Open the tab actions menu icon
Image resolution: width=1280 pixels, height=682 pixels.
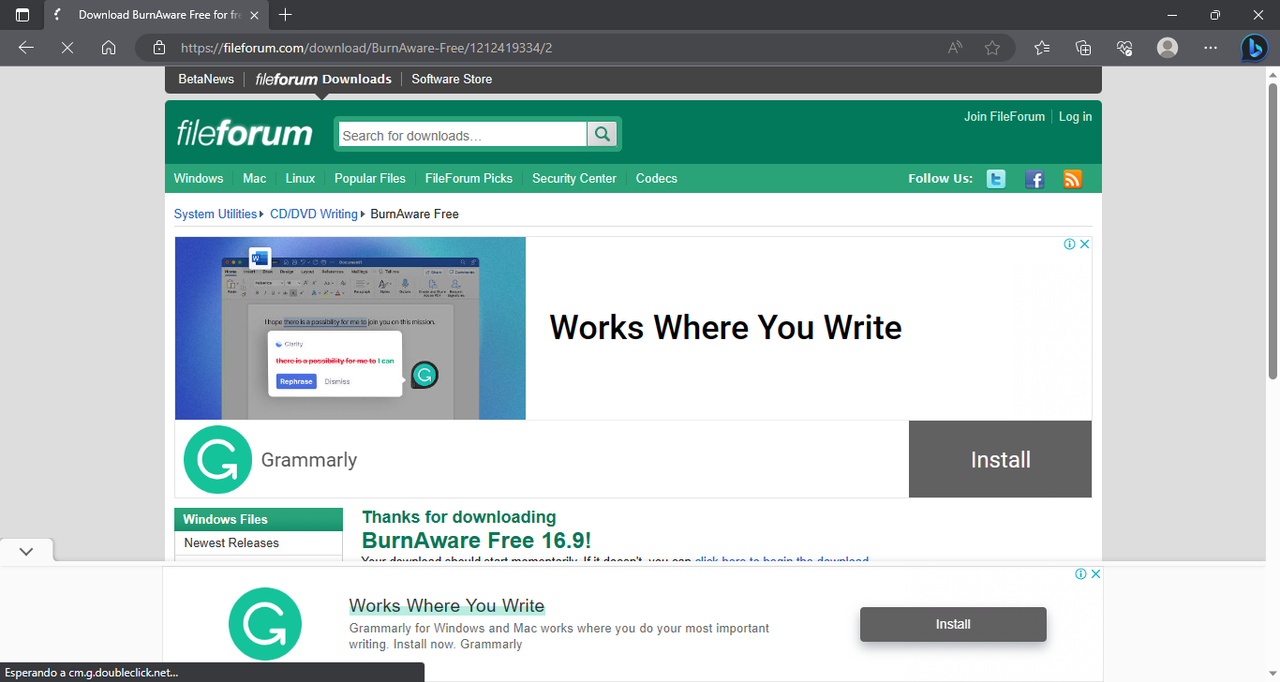pos(22,15)
